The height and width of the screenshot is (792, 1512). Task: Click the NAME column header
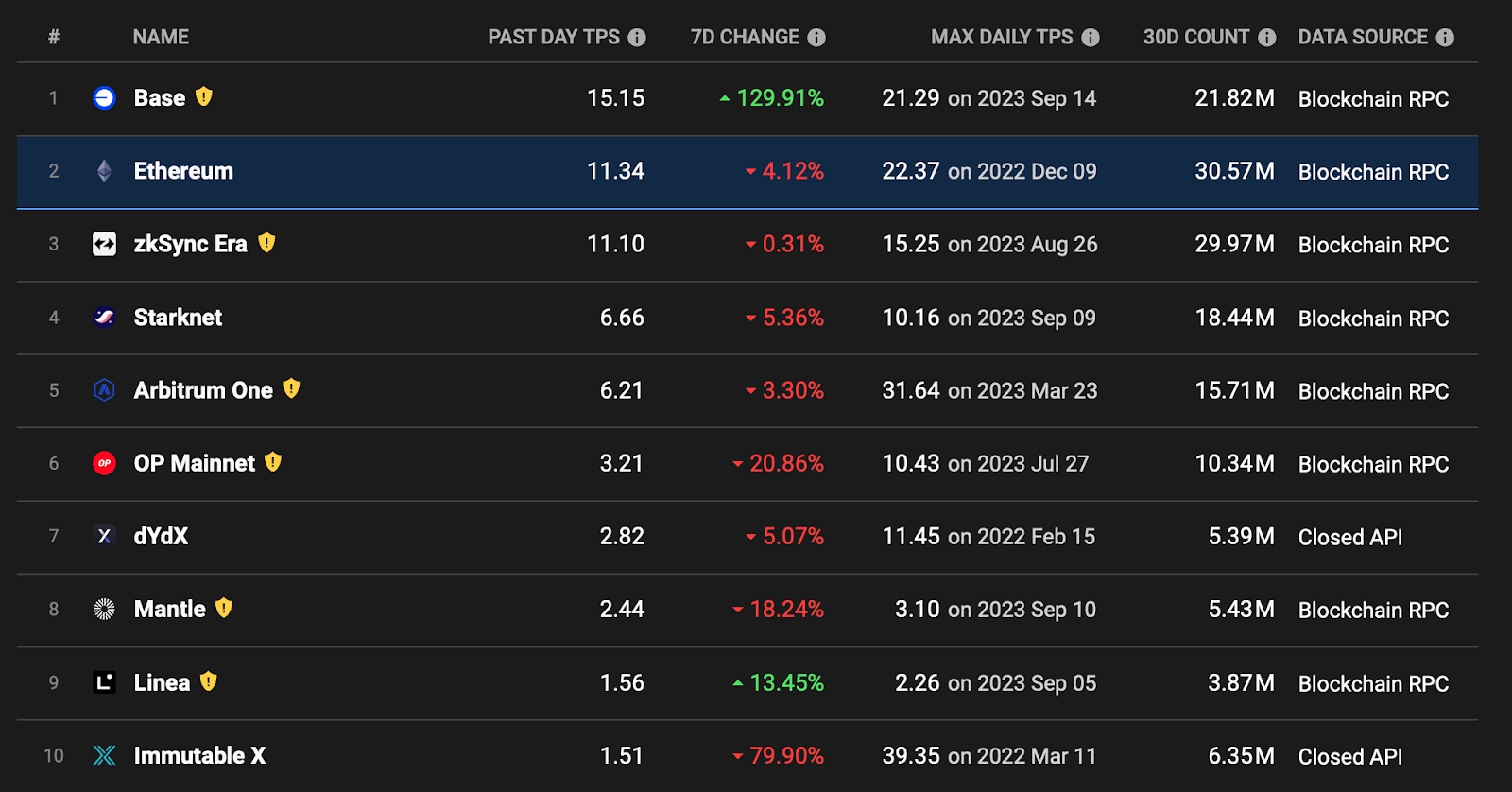pos(161,37)
